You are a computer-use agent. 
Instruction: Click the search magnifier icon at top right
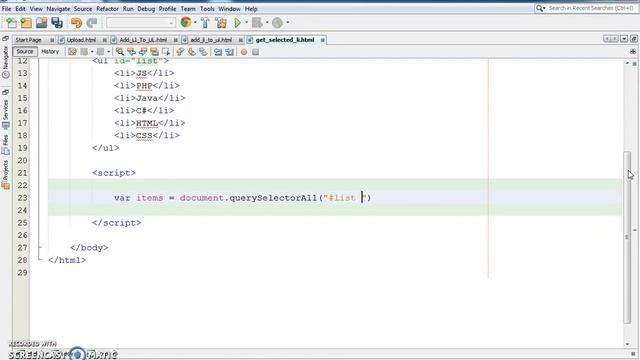[x=540, y=8]
